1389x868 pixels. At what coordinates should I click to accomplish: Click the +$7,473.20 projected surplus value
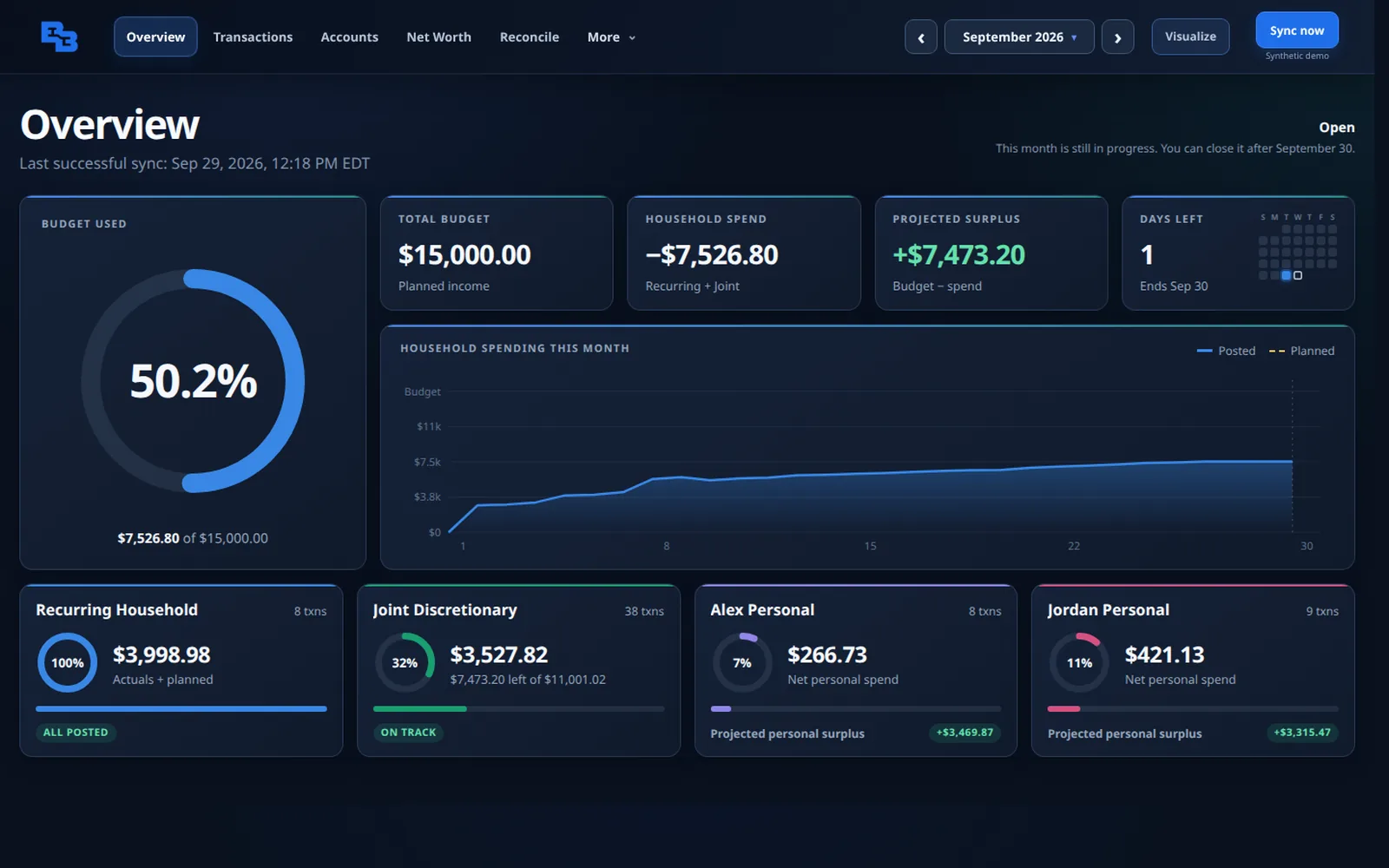[x=958, y=255]
